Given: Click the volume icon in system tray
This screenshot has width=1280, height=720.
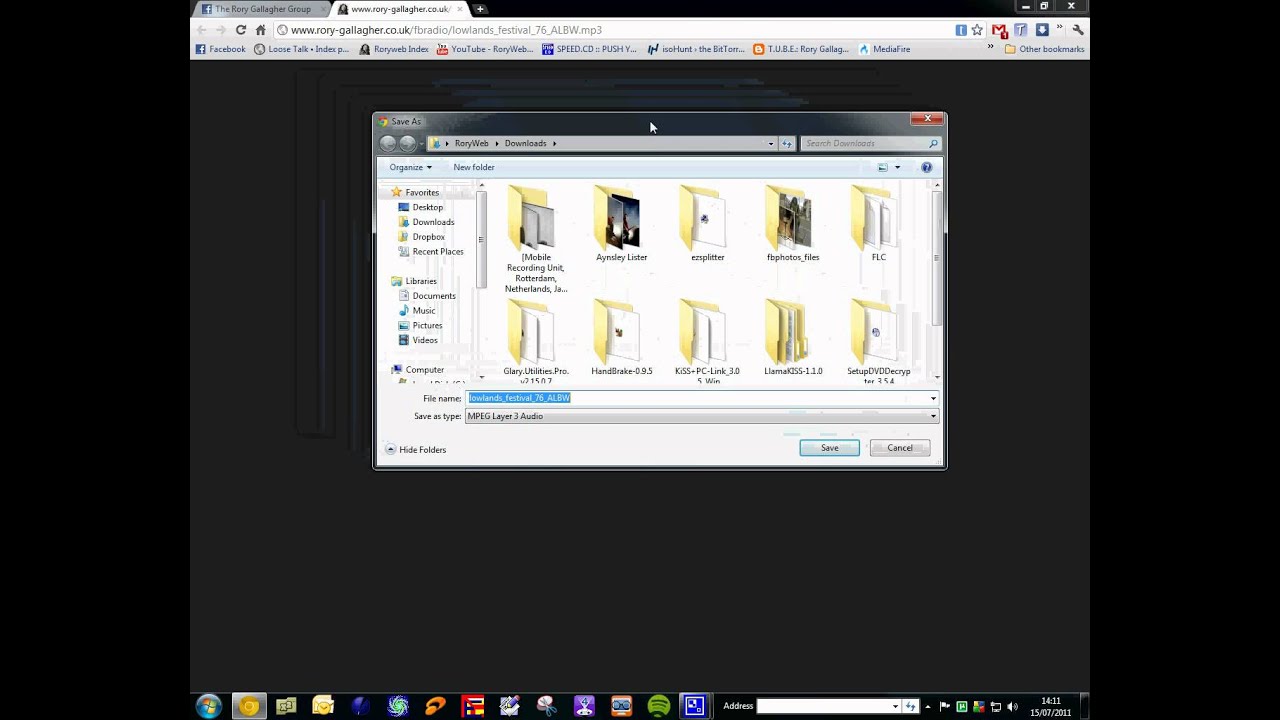Looking at the screenshot, I should click(1012, 706).
